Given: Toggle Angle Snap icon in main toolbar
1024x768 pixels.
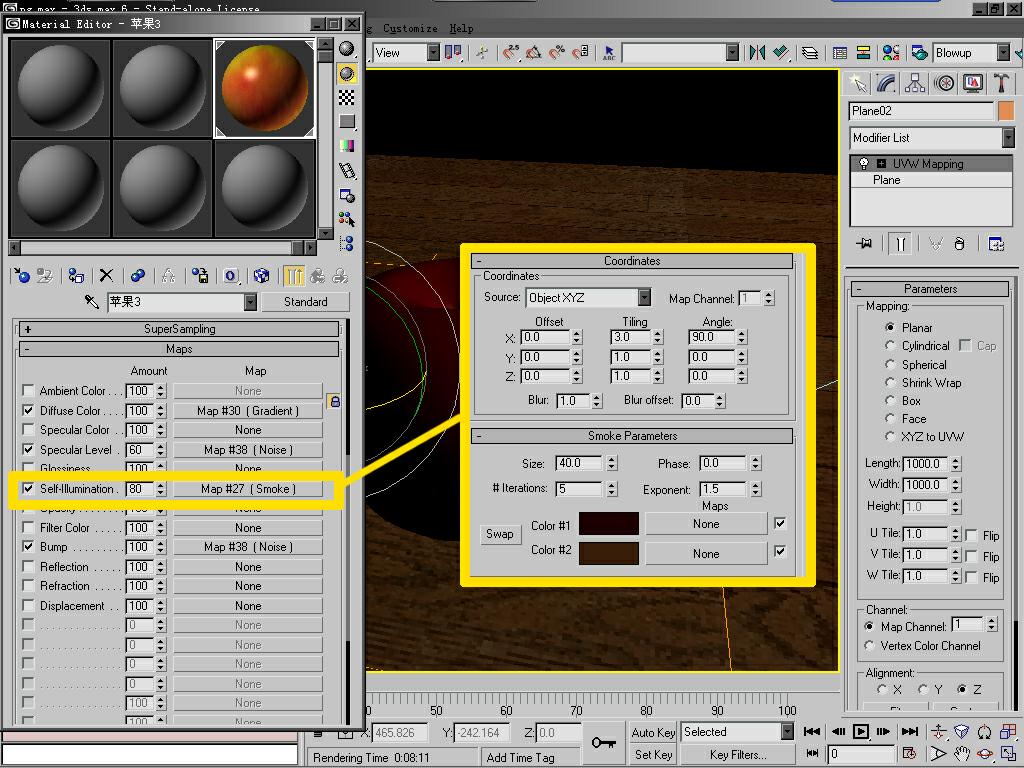Looking at the screenshot, I should pos(534,52).
